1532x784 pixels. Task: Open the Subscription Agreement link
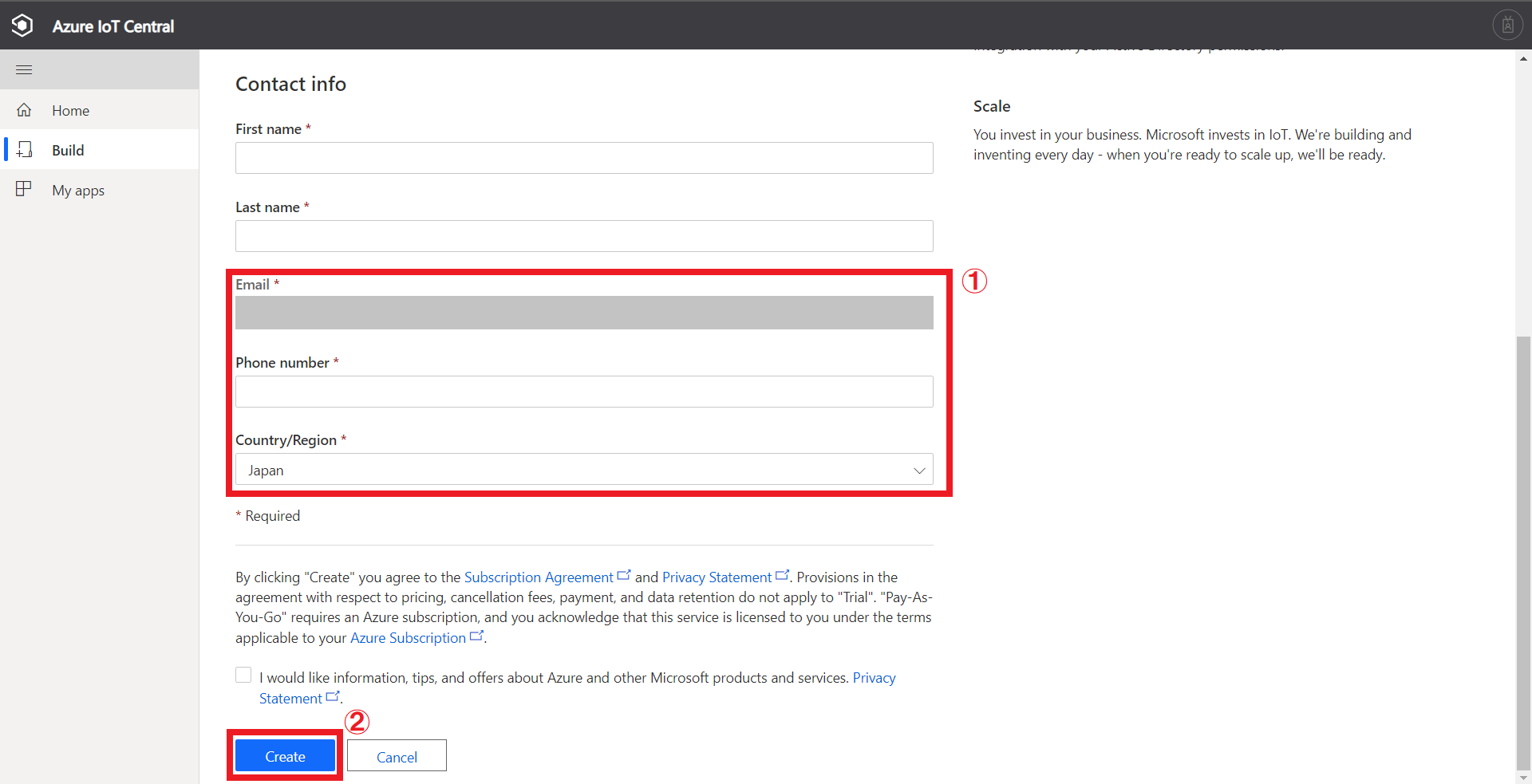coord(539,577)
